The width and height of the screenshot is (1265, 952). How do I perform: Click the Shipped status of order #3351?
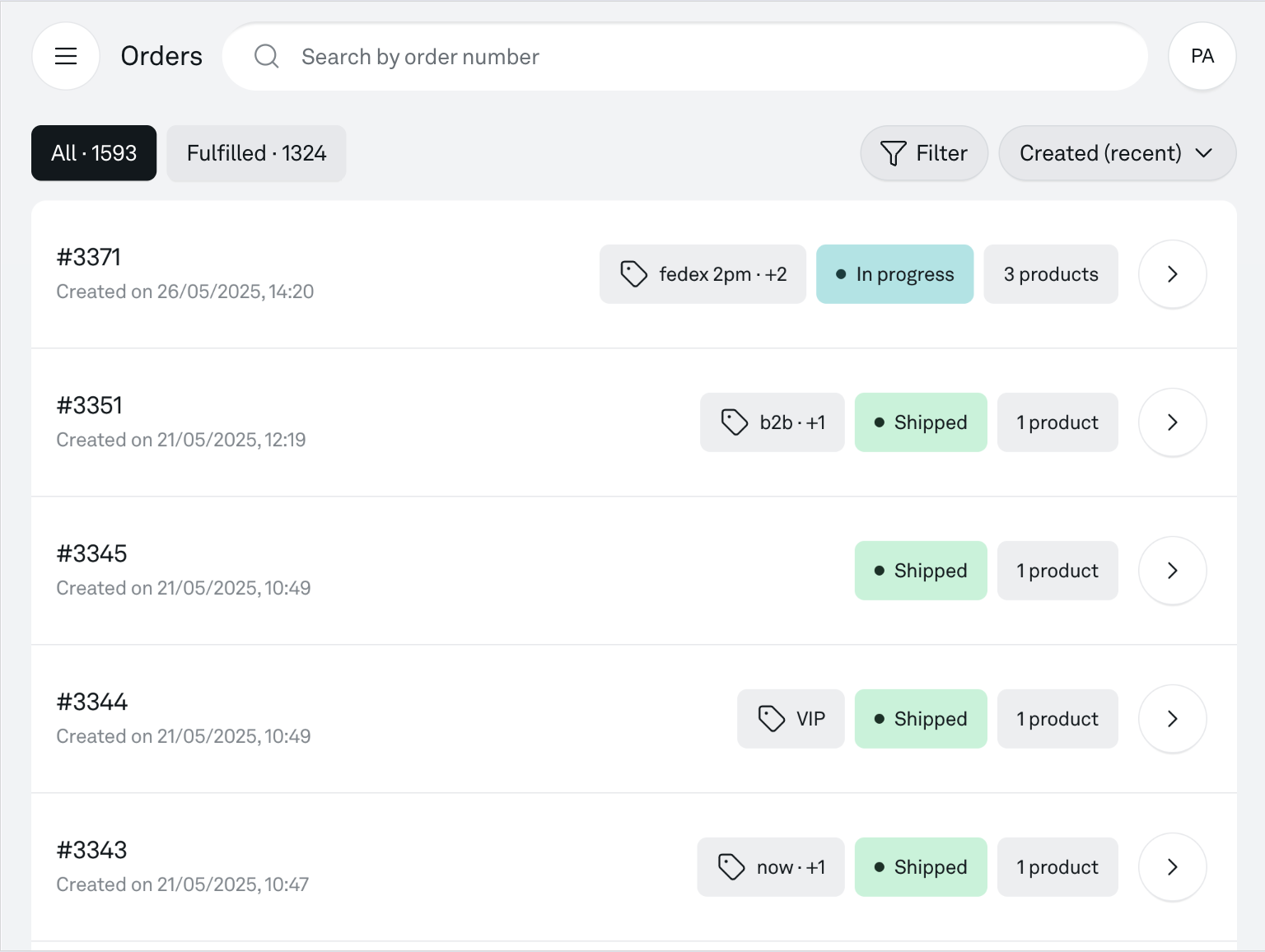click(x=921, y=422)
